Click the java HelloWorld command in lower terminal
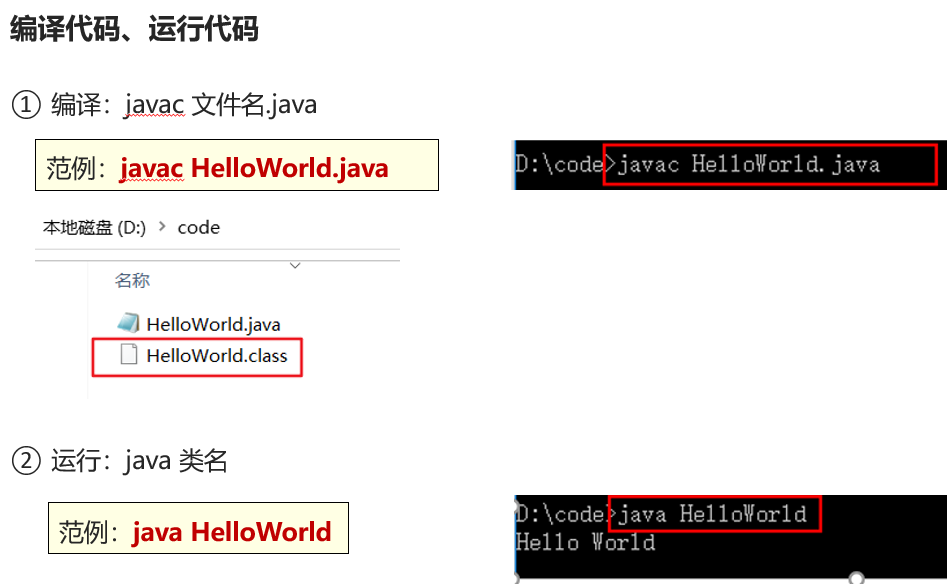Image resolution: width=947 pixels, height=584 pixels. click(713, 514)
